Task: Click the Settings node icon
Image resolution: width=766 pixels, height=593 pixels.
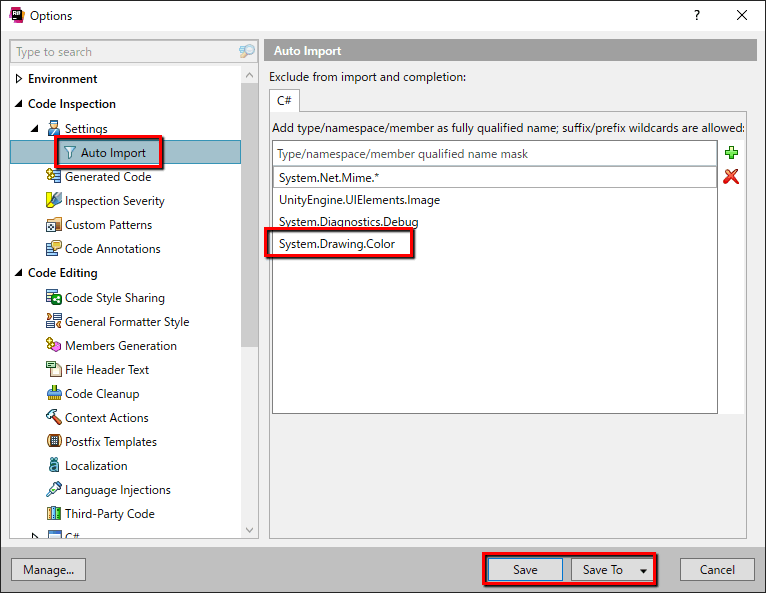Action: click(x=54, y=128)
